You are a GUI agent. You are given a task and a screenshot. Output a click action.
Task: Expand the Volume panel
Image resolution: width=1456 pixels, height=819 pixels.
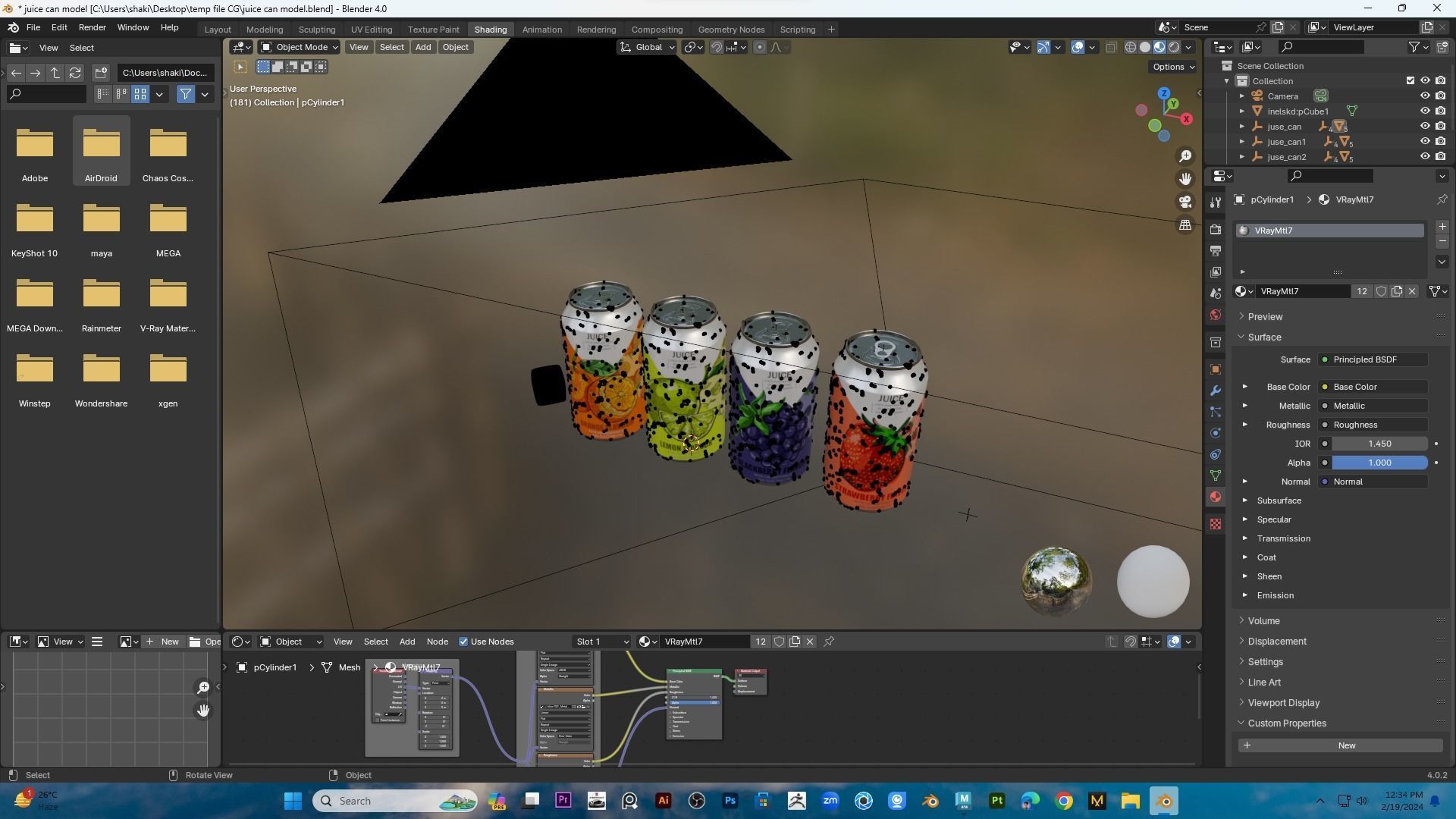click(x=1263, y=621)
